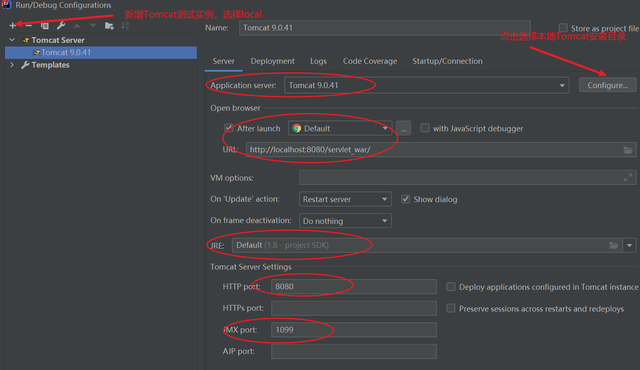Switch to the Server tab
Viewport: 640px width, 370px height.
click(223, 61)
